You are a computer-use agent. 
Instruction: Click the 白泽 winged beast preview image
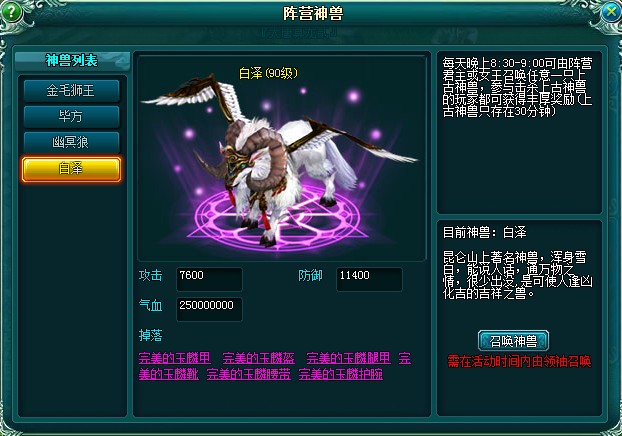281,158
